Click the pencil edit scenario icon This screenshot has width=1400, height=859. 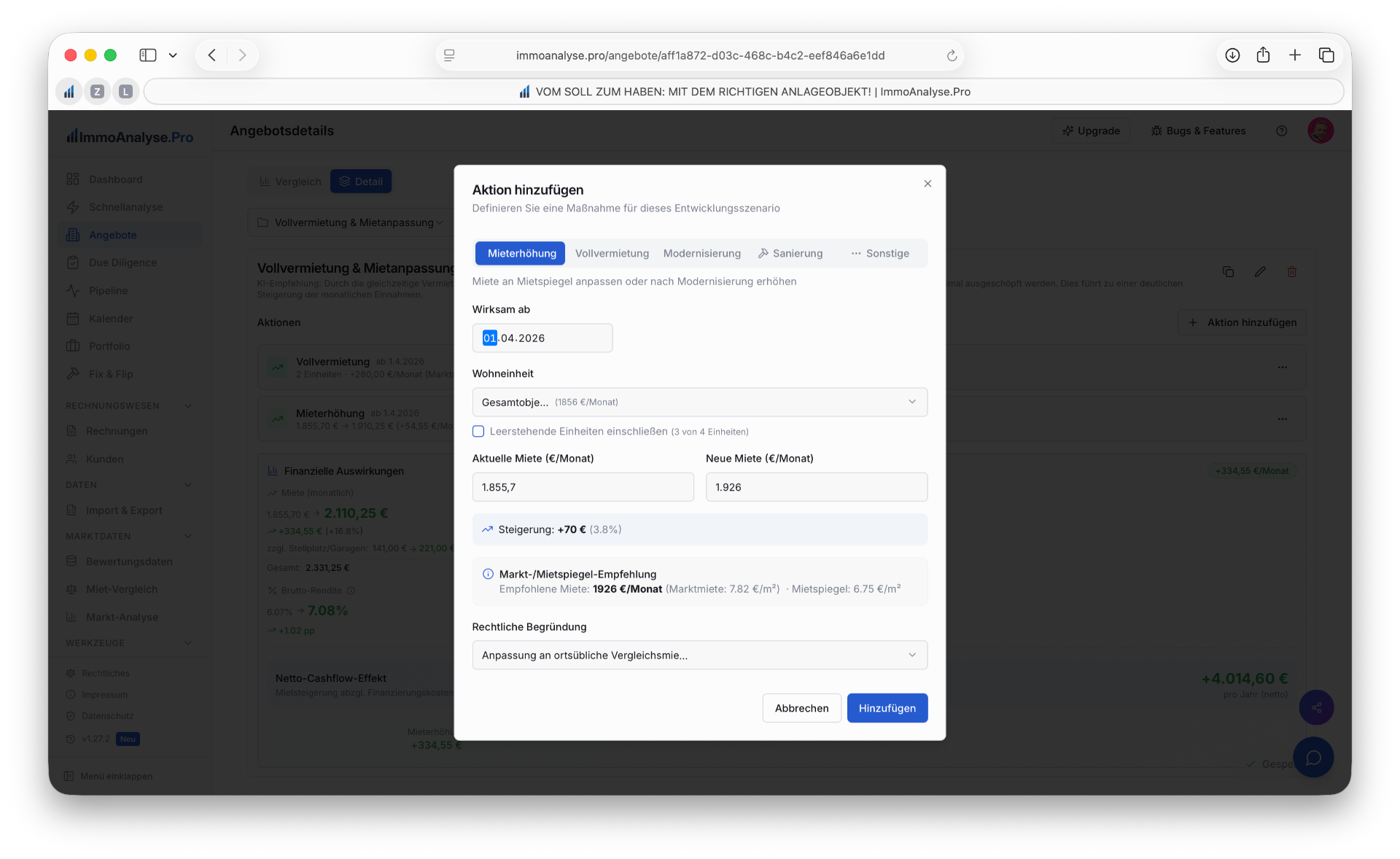coord(1260,272)
